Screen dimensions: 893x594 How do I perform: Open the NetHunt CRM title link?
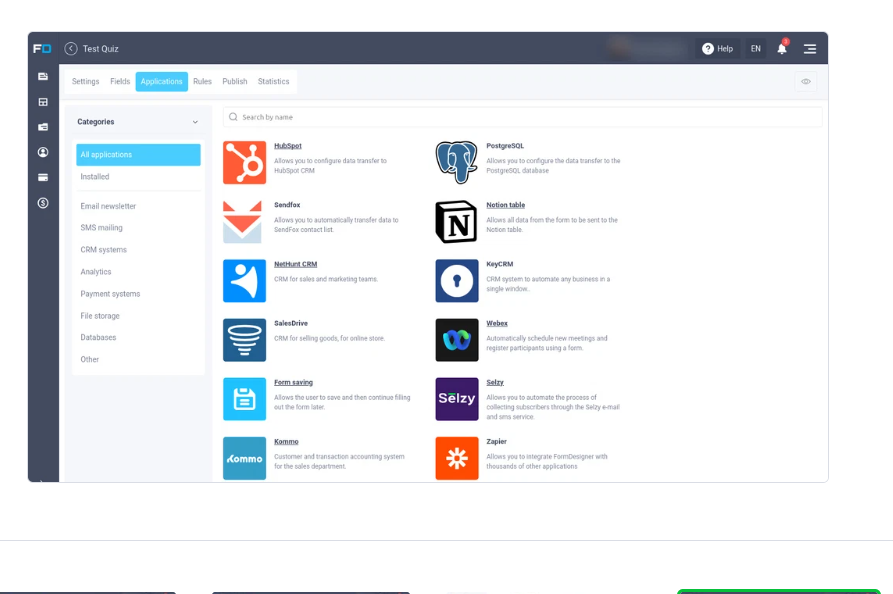295,264
